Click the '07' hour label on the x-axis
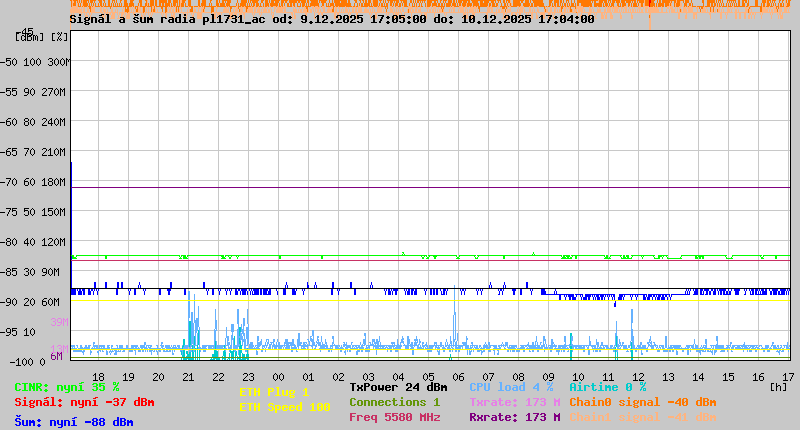The image size is (800, 430). (x=488, y=377)
